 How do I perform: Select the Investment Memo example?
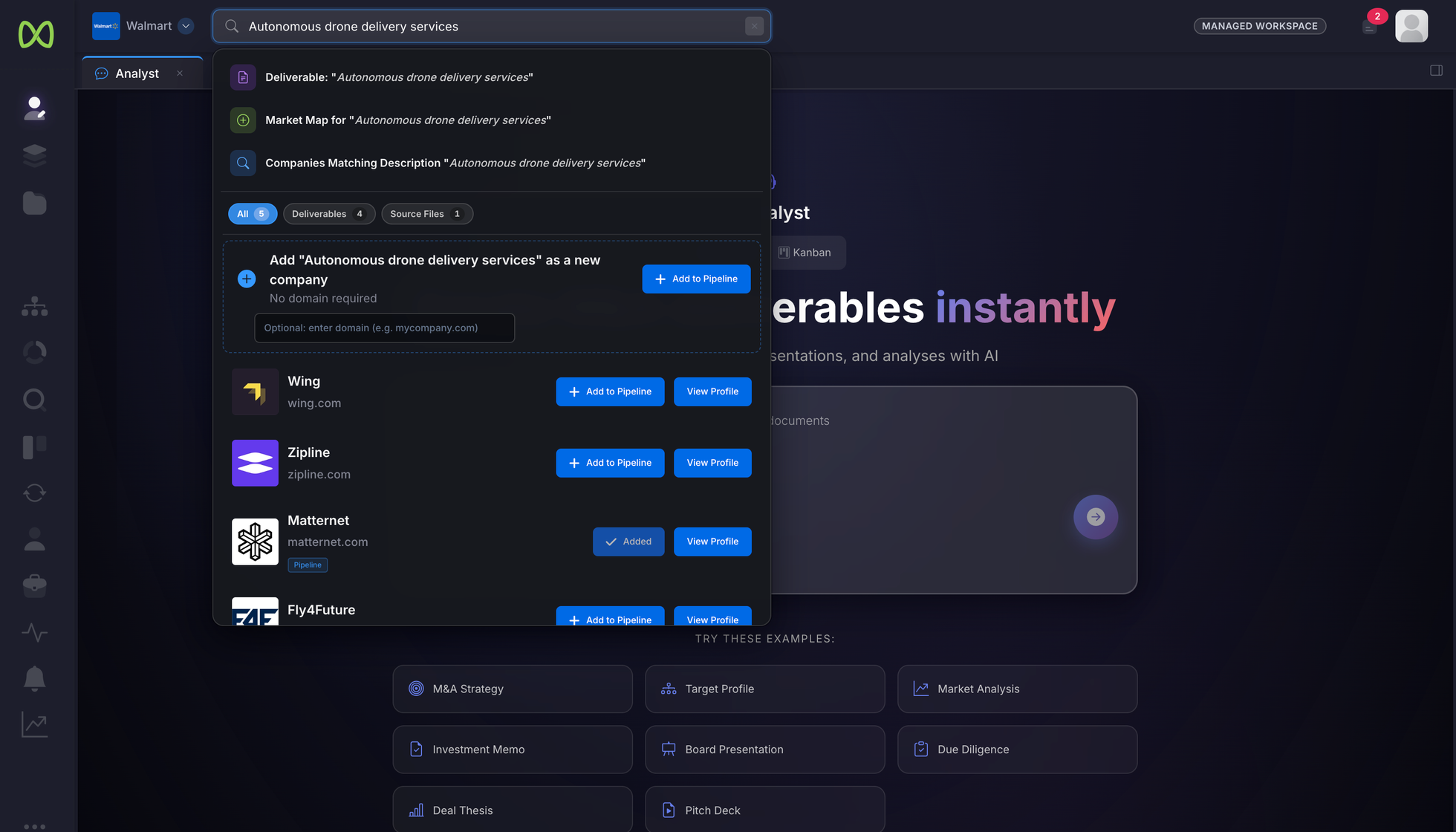coord(513,750)
